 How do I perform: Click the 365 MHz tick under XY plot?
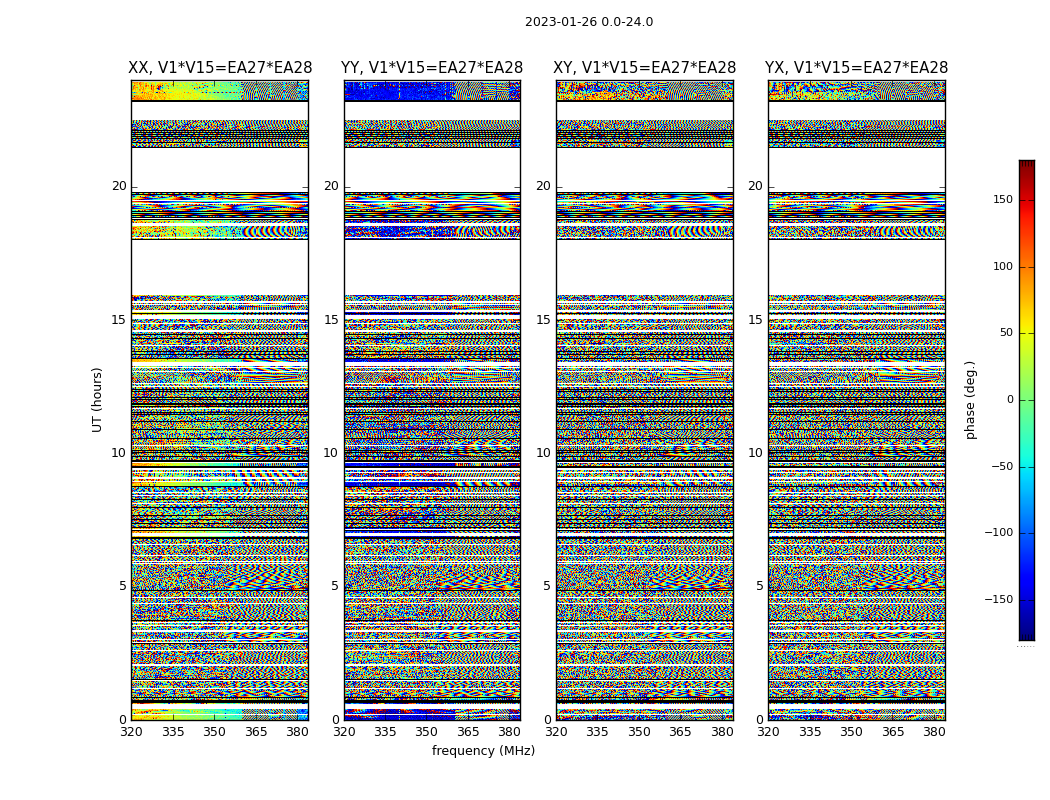(x=680, y=732)
